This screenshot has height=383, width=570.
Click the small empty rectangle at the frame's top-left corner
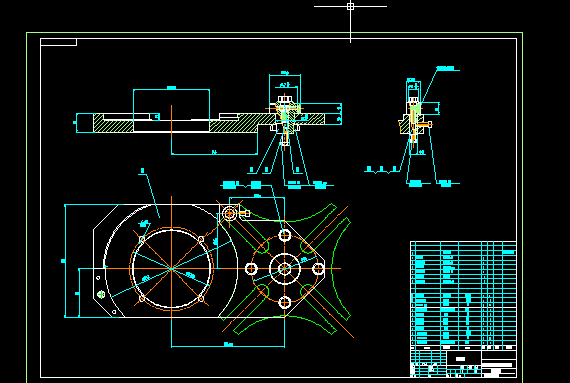pyautogui.click(x=59, y=42)
